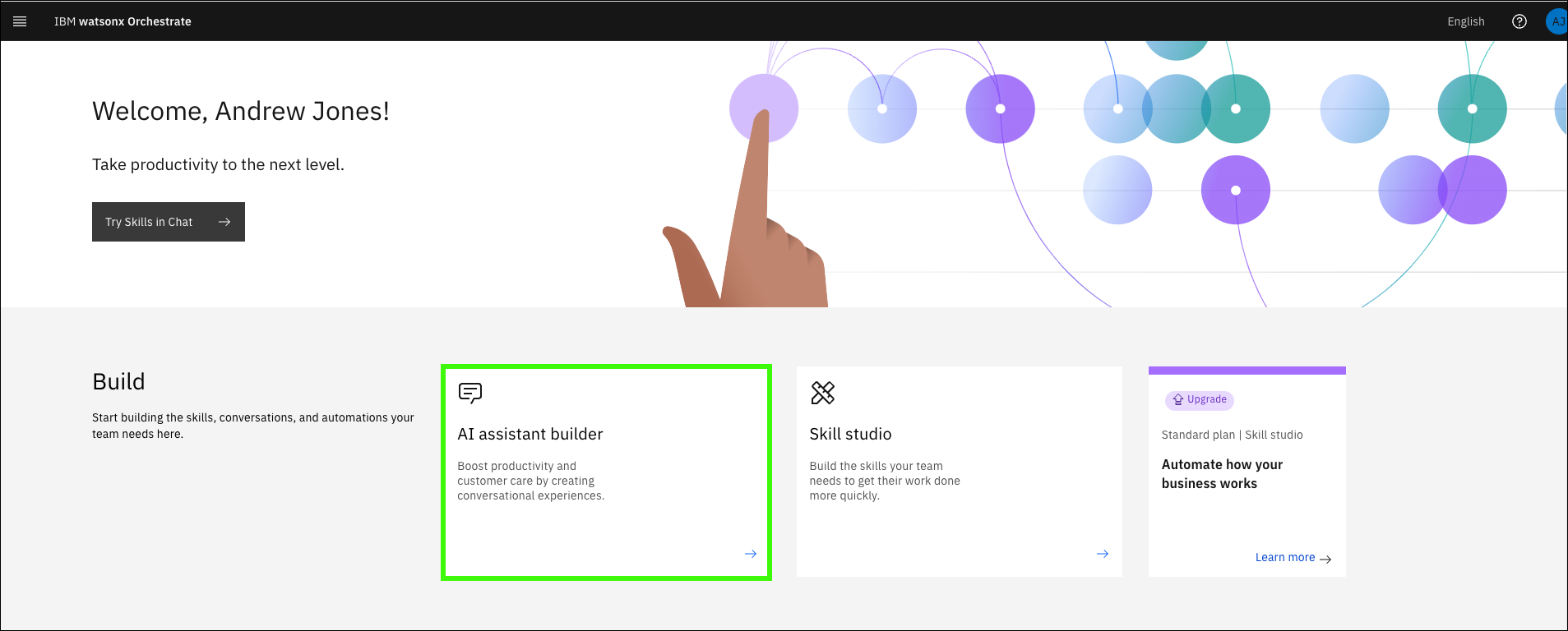Open the AJ user profile avatar
The height and width of the screenshot is (631, 1568).
click(1556, 21)
